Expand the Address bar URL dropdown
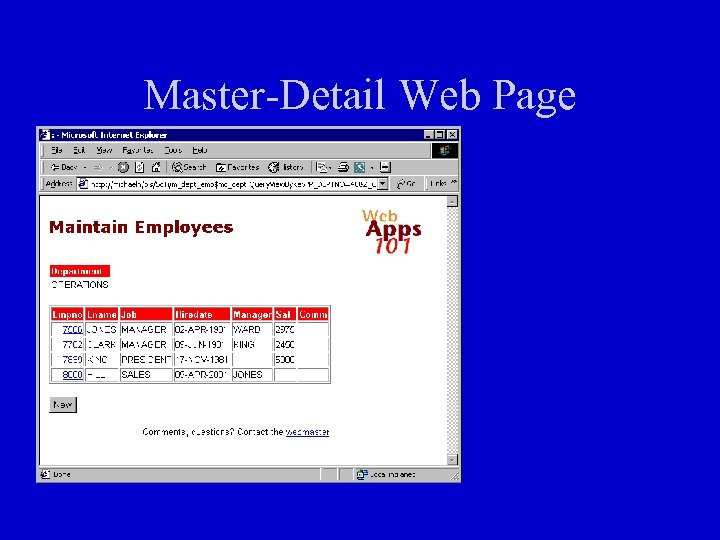 [x=383, y=184]
